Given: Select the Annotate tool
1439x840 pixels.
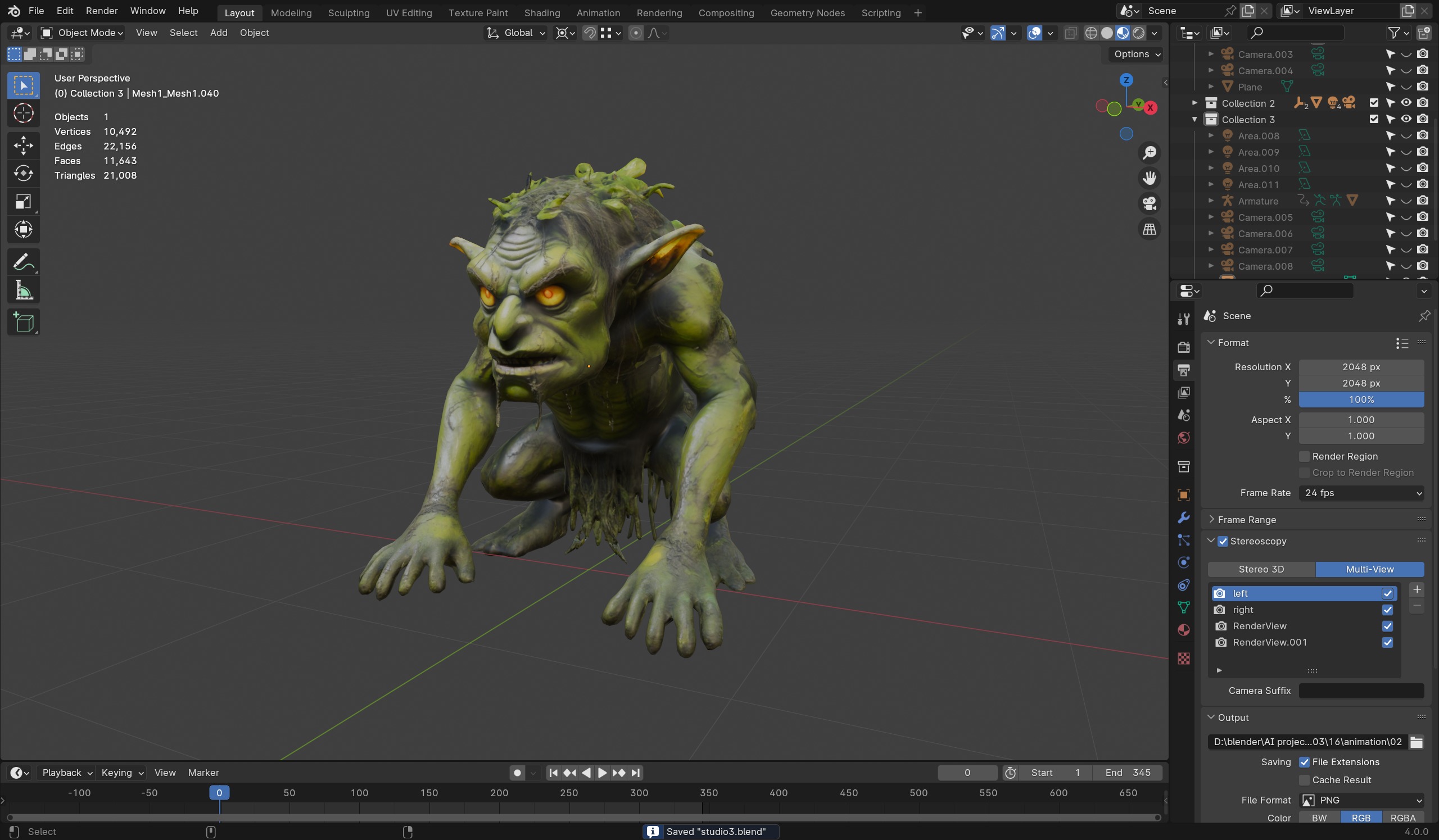Looking at the screenshot, I should 24,262.
